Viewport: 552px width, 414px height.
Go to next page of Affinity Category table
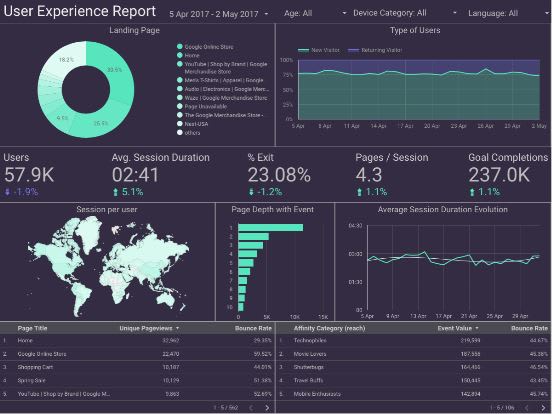point(543,408)
